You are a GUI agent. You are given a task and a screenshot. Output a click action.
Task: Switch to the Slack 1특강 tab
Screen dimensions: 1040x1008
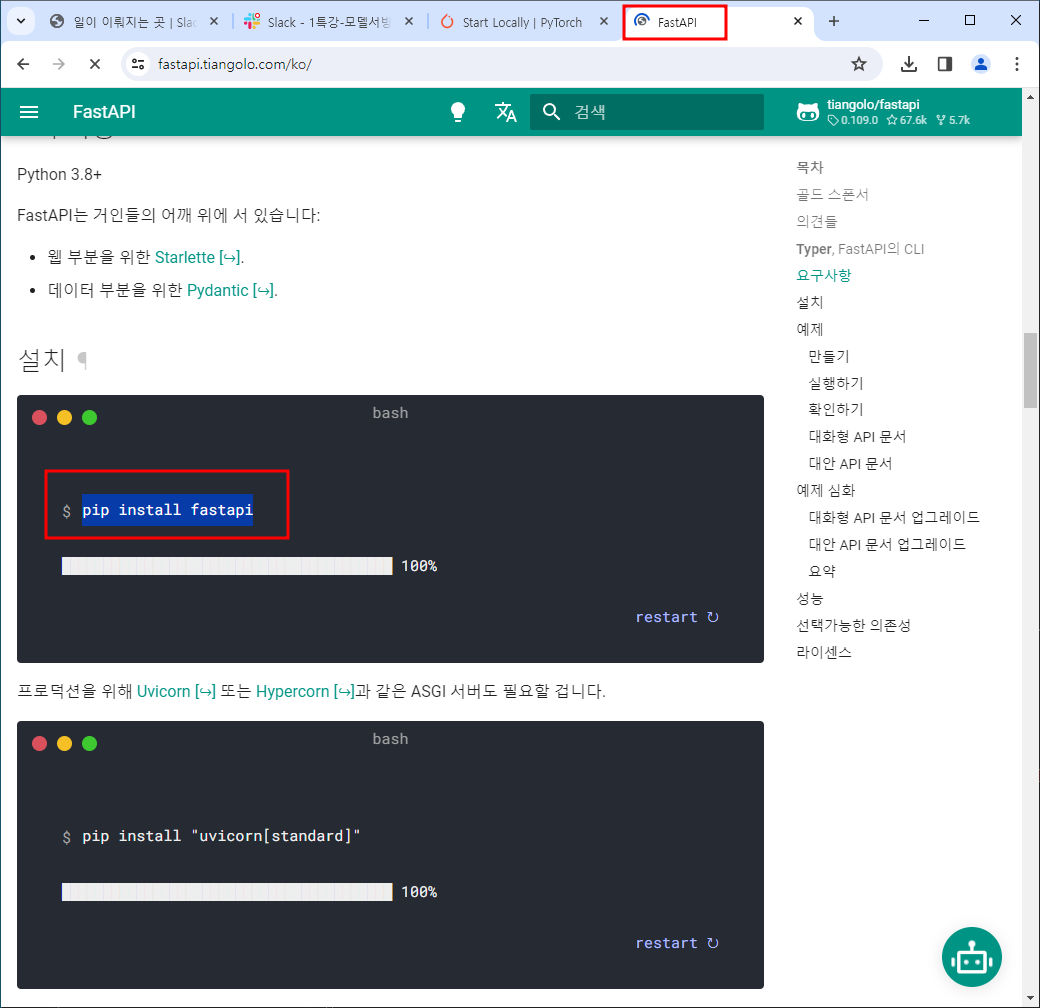pos(328,22)
